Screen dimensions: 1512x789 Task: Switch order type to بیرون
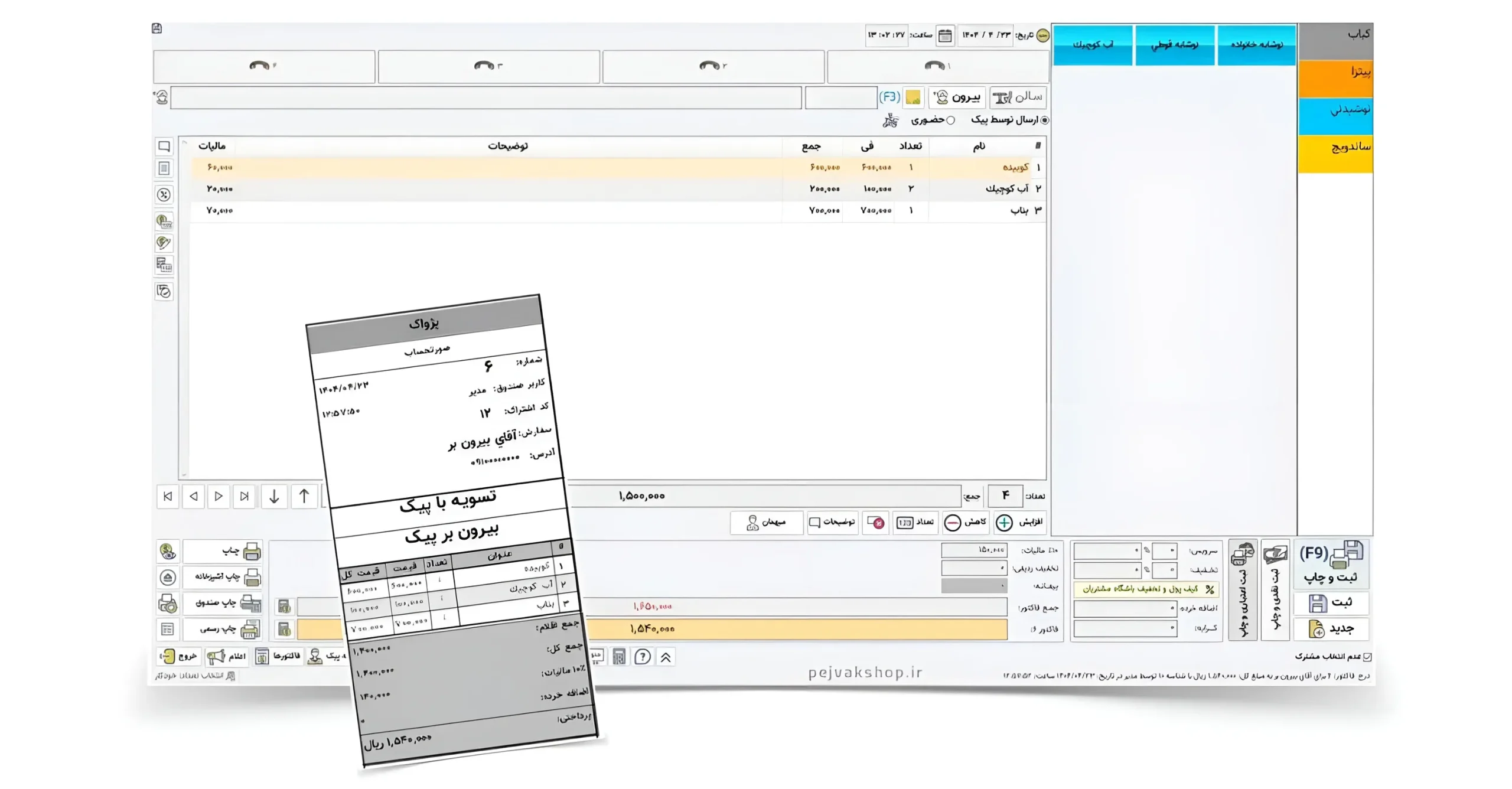coord(957,97)
